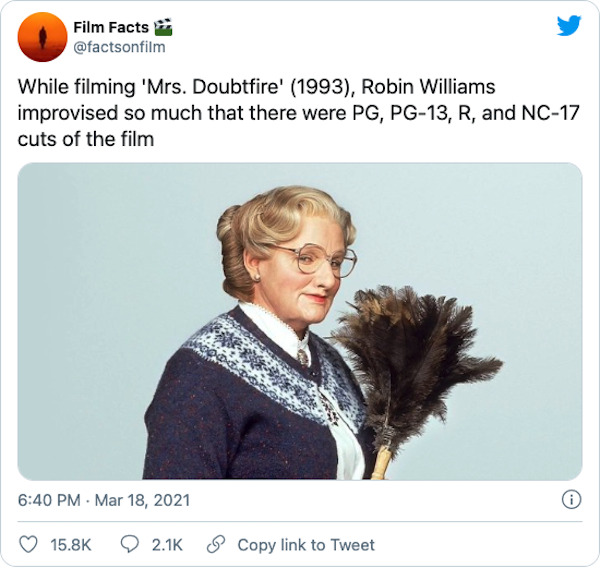
Task: Open the Mrs. Doubtfire image
Action: 300,322
